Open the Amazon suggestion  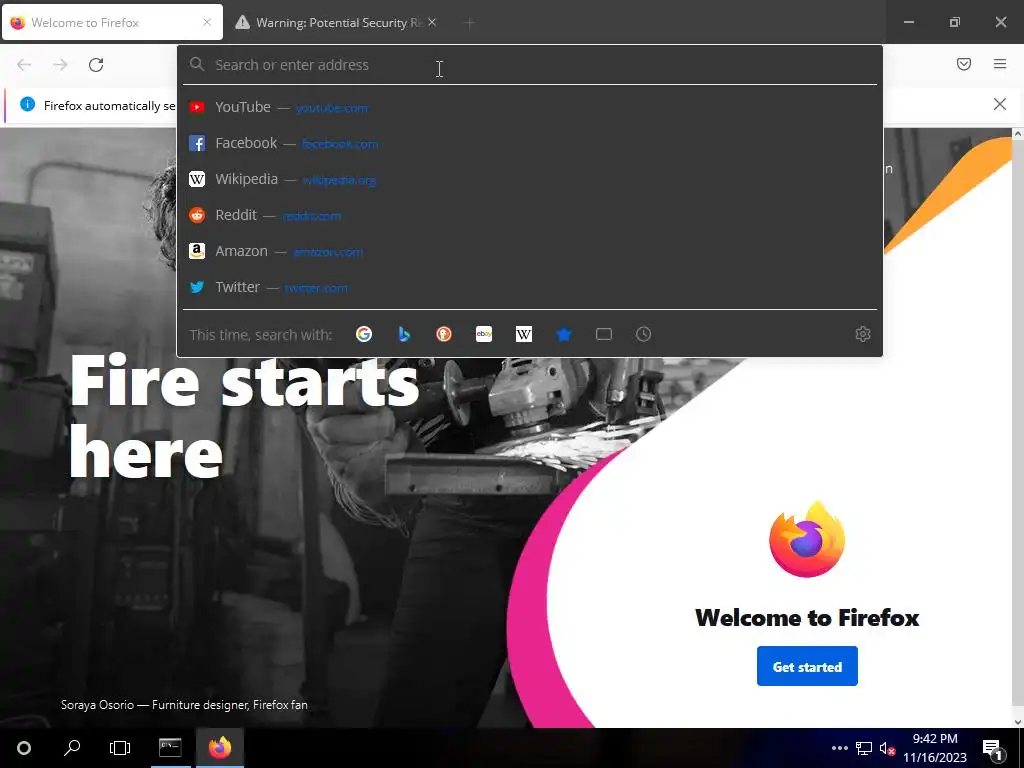tap(530, 251)
